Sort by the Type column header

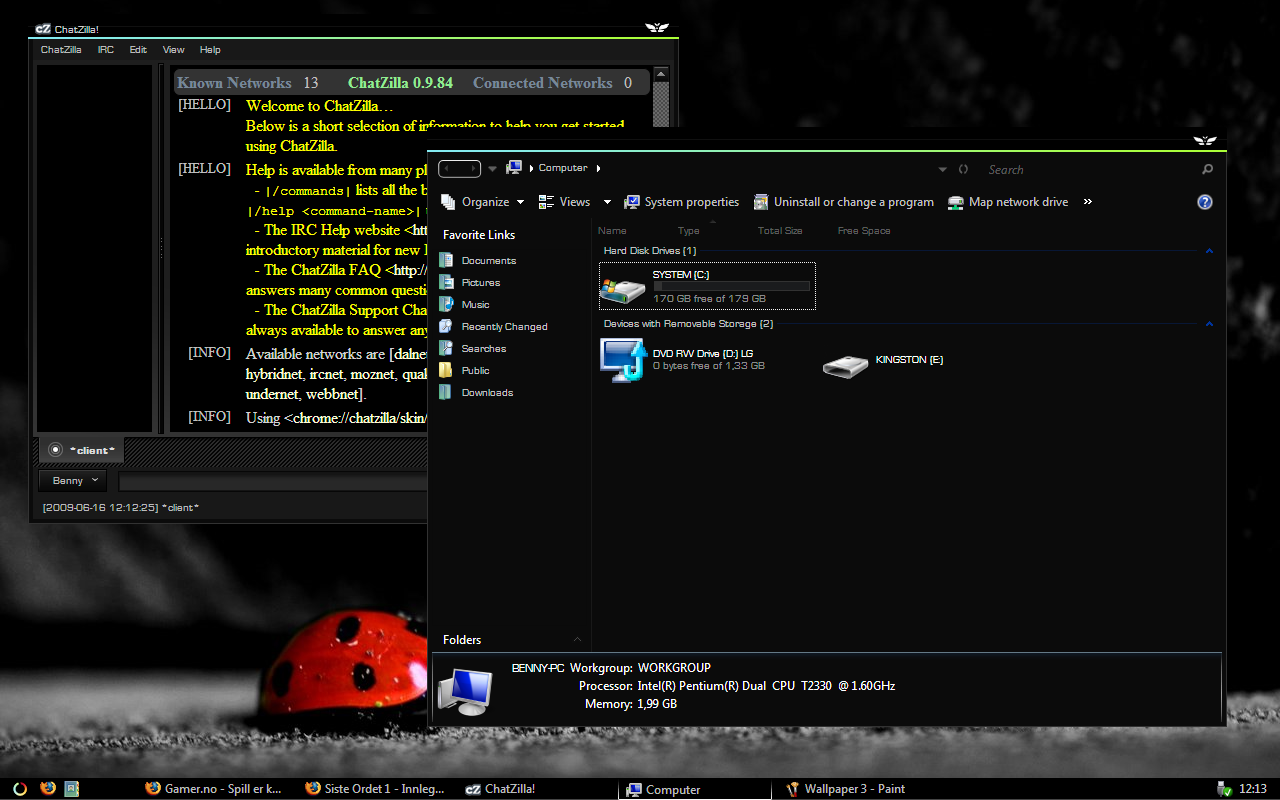click(x=689, y=231)
